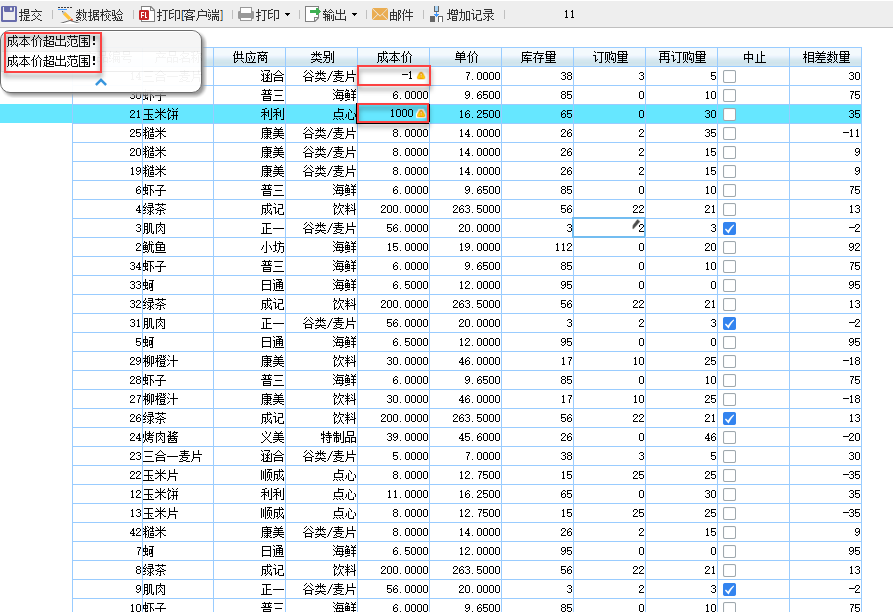Screen dimensions: 893x612
Task: Select 三合一麦片 in row 23
Action: click(172, 456)
